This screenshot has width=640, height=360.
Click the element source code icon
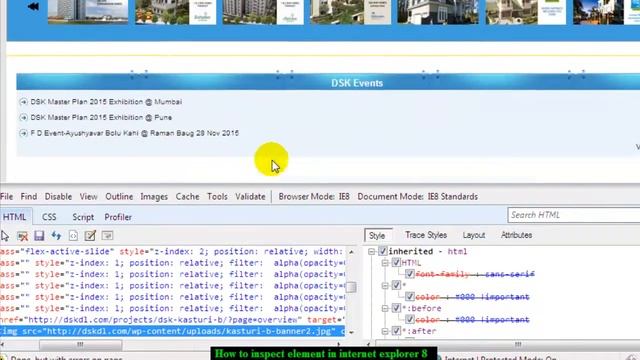click(73, 236)
